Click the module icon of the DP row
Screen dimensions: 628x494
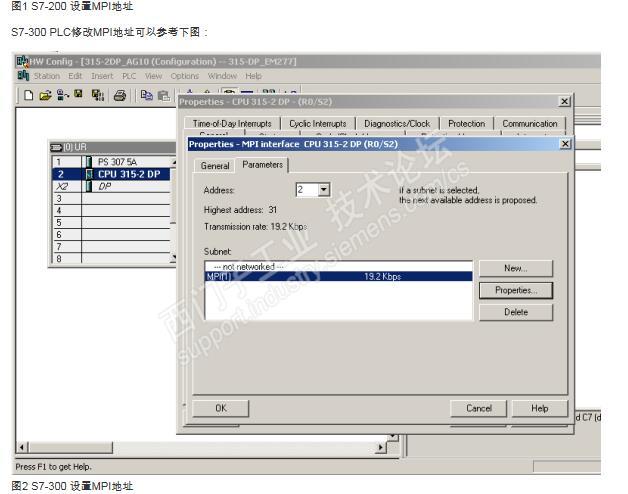point(89,186)
